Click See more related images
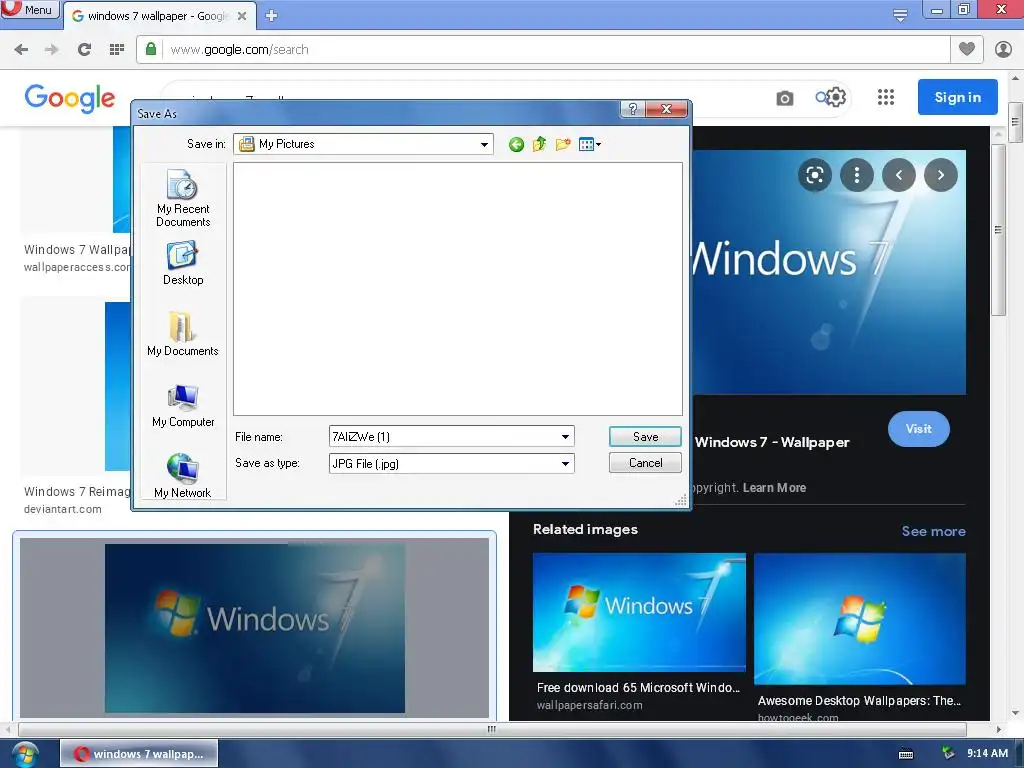1024x768 pixels. tap(933, 532)
